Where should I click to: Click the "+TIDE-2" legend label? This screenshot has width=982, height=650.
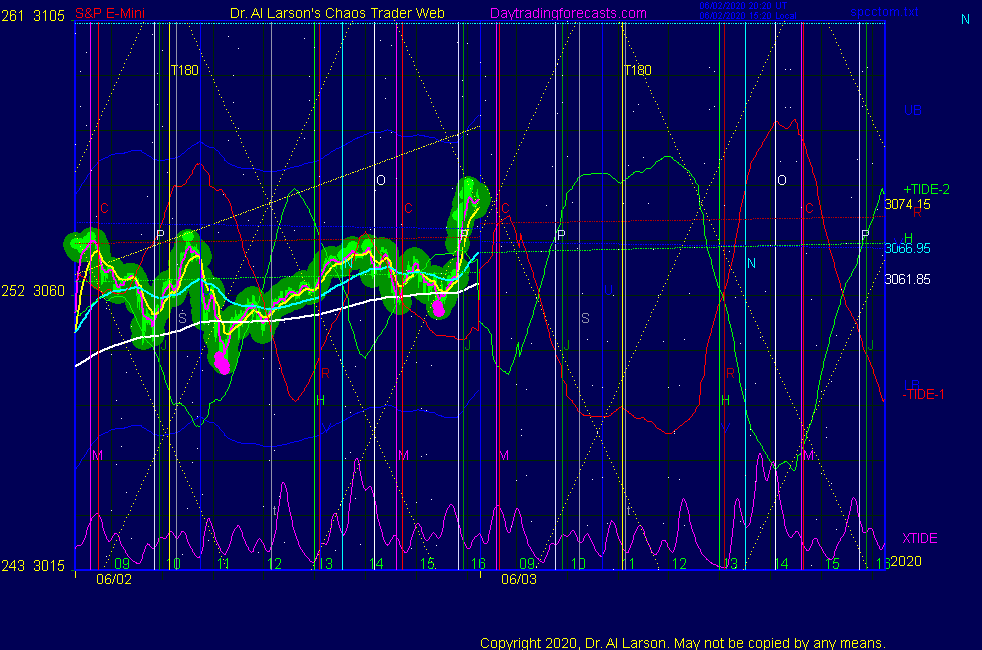pyautogui.click(x=926, y=189)
